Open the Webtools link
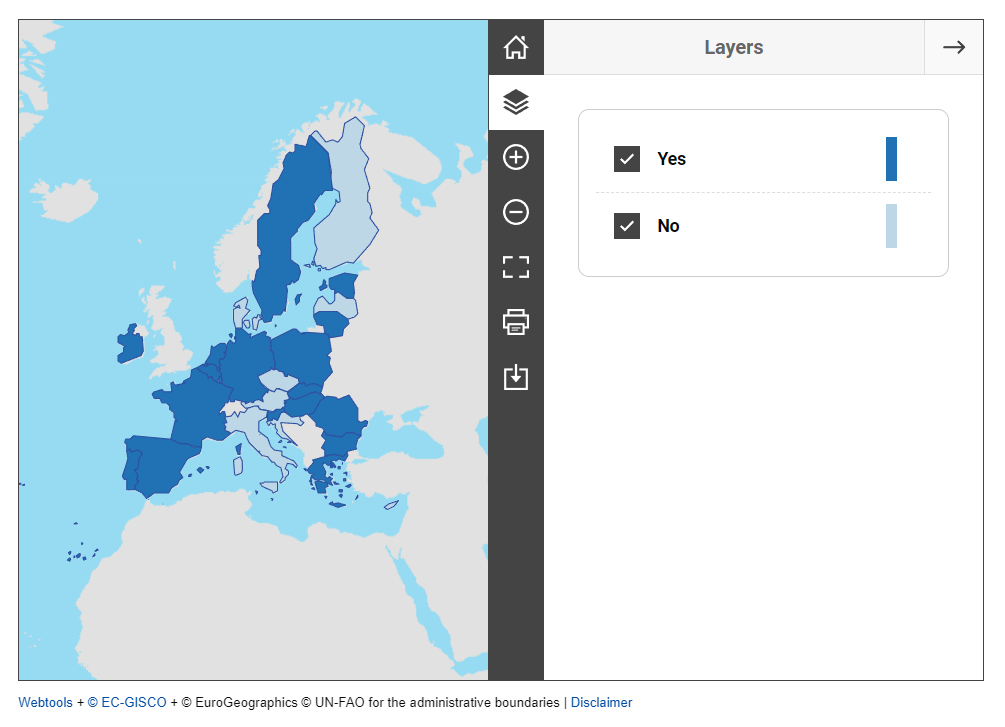Screen dimensions: 1005x727 pos(45,703)
